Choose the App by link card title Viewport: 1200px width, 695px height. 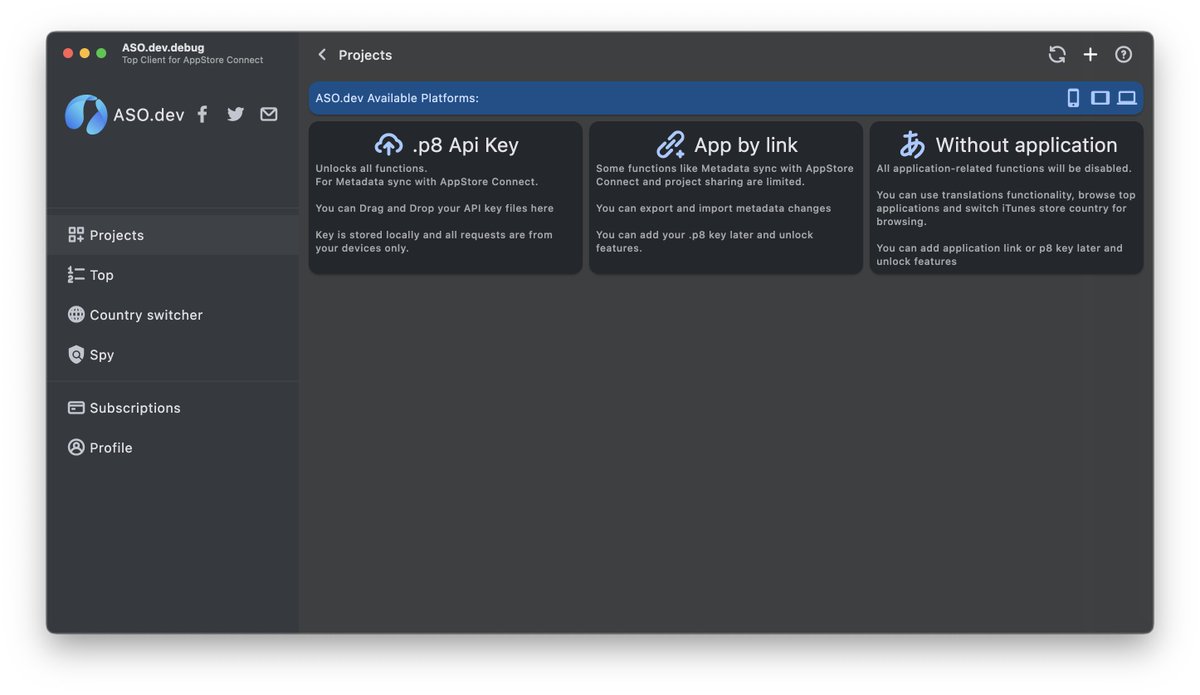(746, 145)
